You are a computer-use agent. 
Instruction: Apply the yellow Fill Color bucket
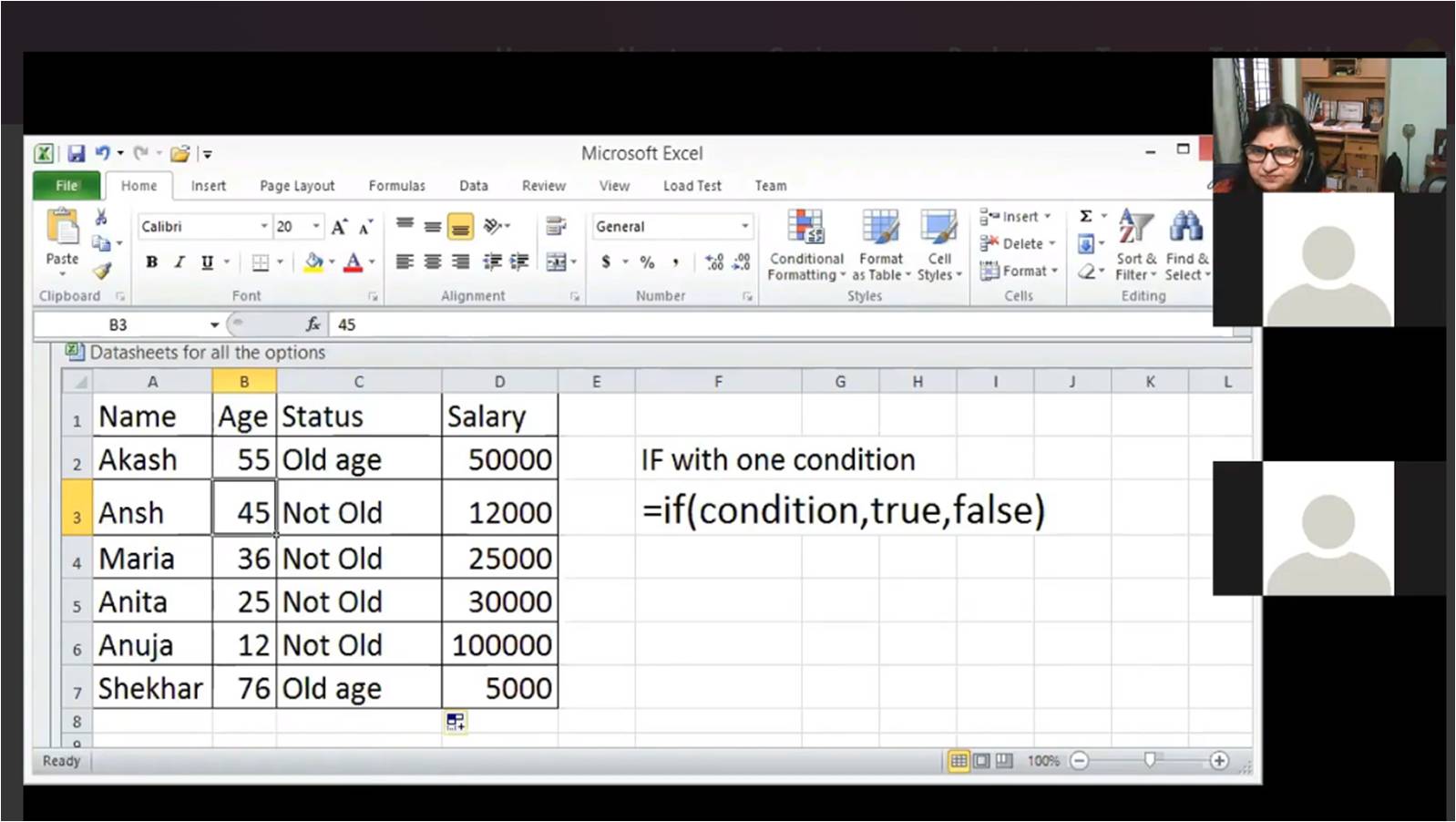(x=314, y=262)
